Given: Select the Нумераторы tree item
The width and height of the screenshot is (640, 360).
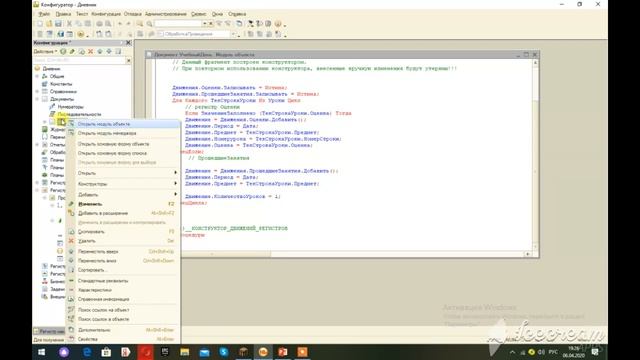Looking at the screenshot, I should coord(70,107).
